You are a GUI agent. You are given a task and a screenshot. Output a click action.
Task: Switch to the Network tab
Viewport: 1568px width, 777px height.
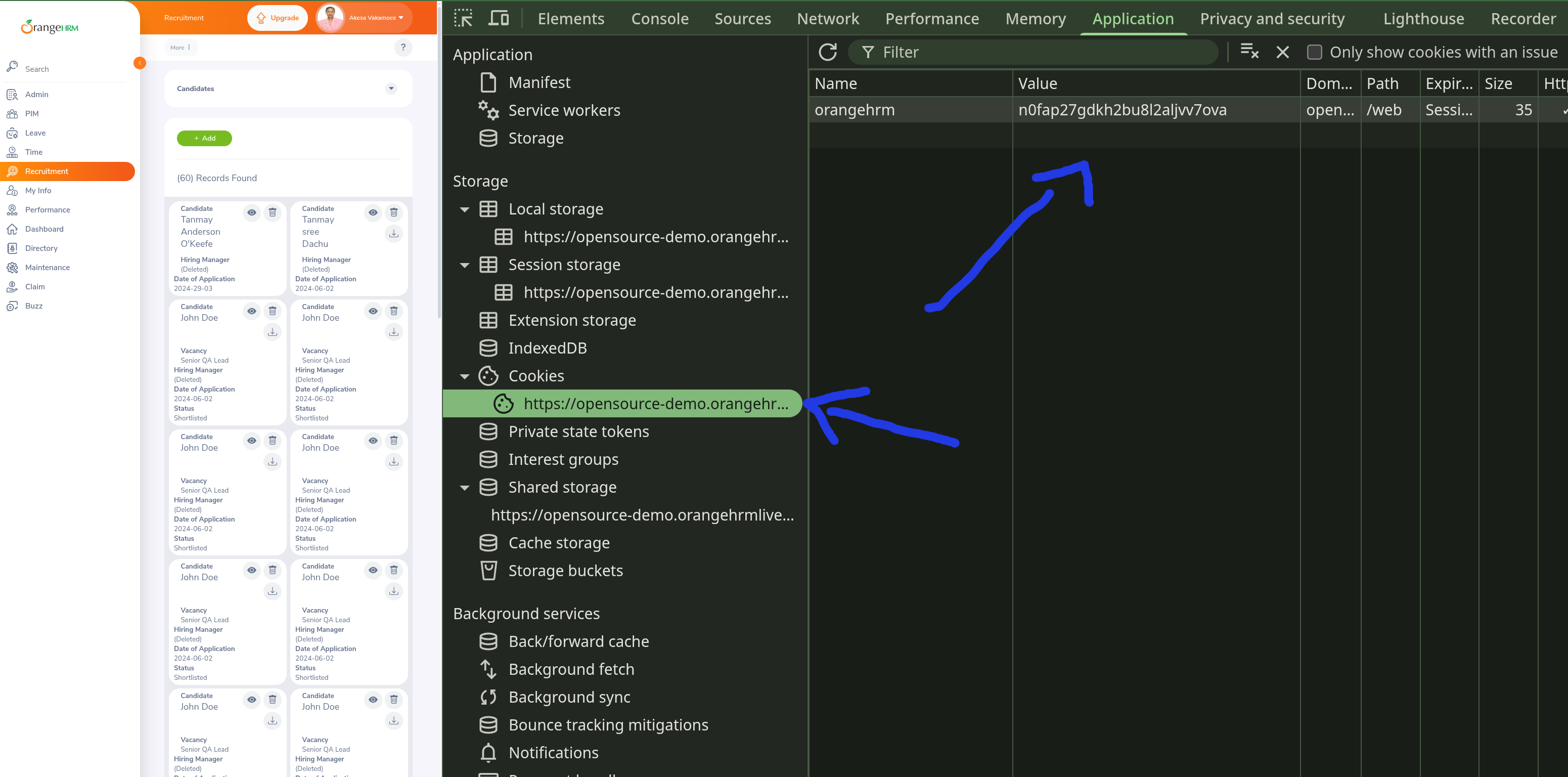[827, 19]
